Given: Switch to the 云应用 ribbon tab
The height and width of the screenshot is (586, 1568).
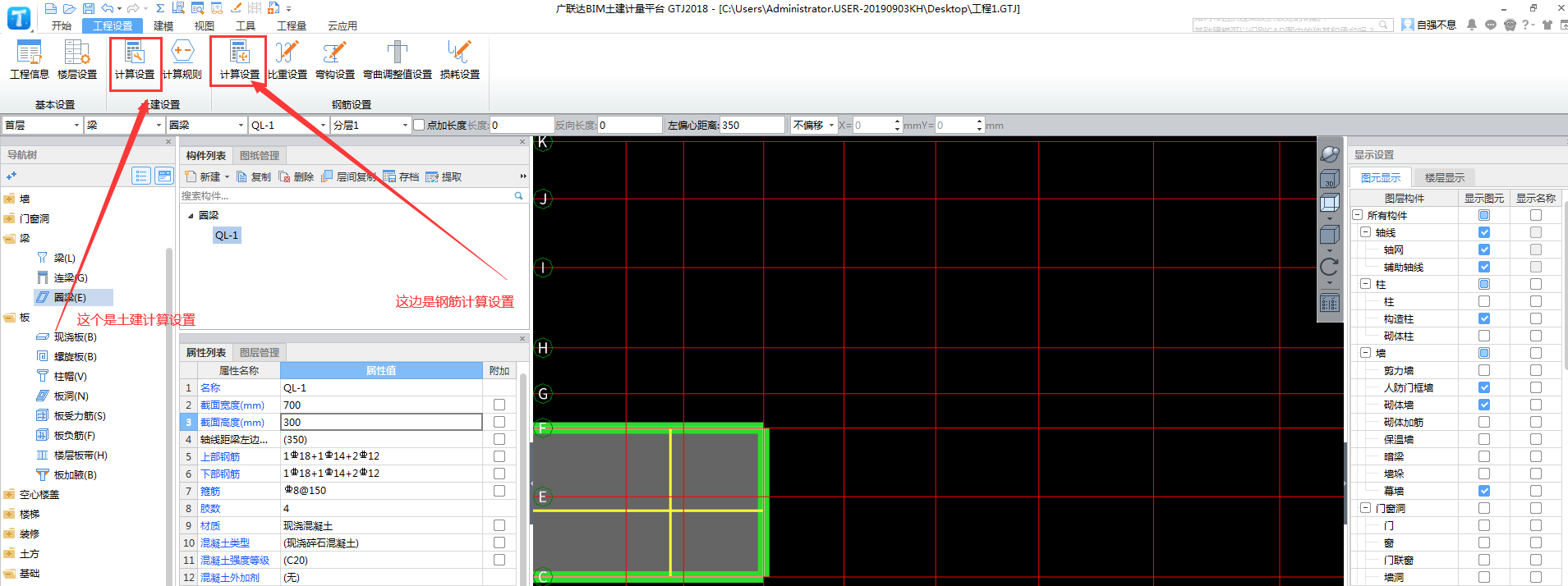Looking at the screenshot, I should tap(343, 25).
